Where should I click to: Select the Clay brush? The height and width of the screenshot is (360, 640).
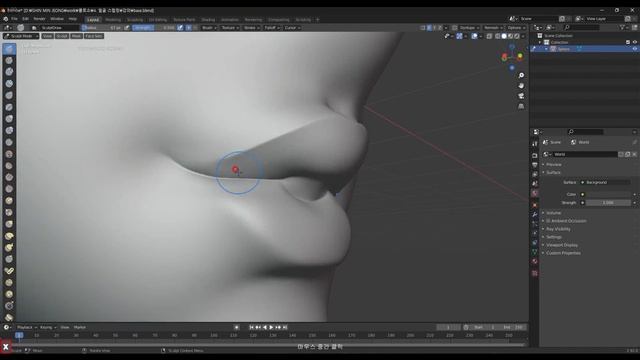[9, 72]
